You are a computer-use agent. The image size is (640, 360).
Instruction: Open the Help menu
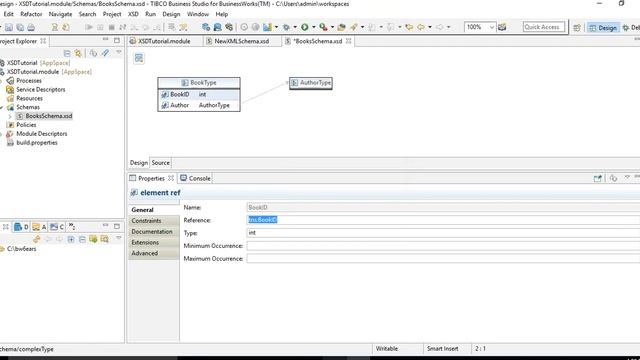[x=222, y=14]
